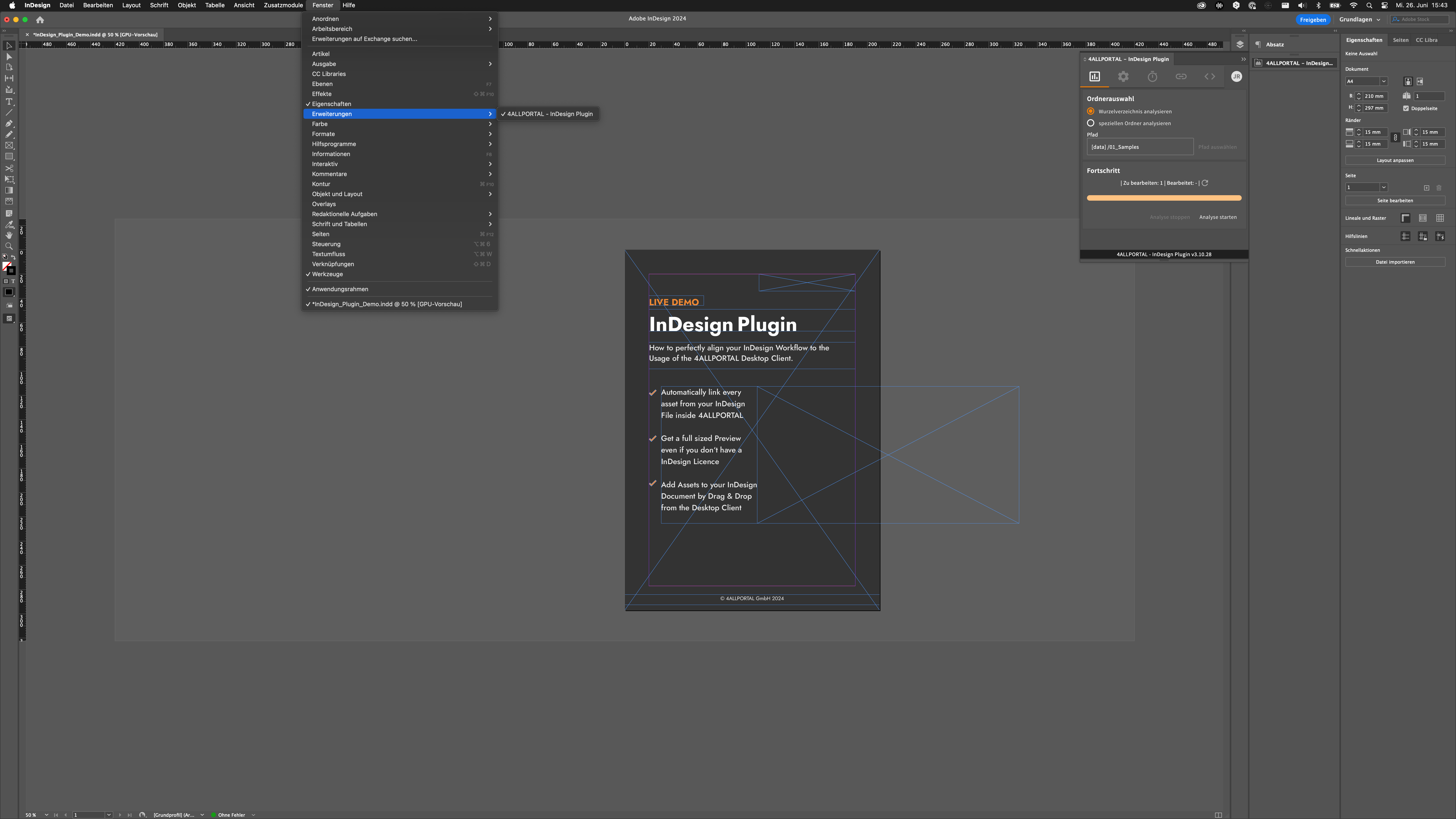Screen dimensions: 1456x819
Task: Click the JR user avatar icon
Action: pos(1237,76)
